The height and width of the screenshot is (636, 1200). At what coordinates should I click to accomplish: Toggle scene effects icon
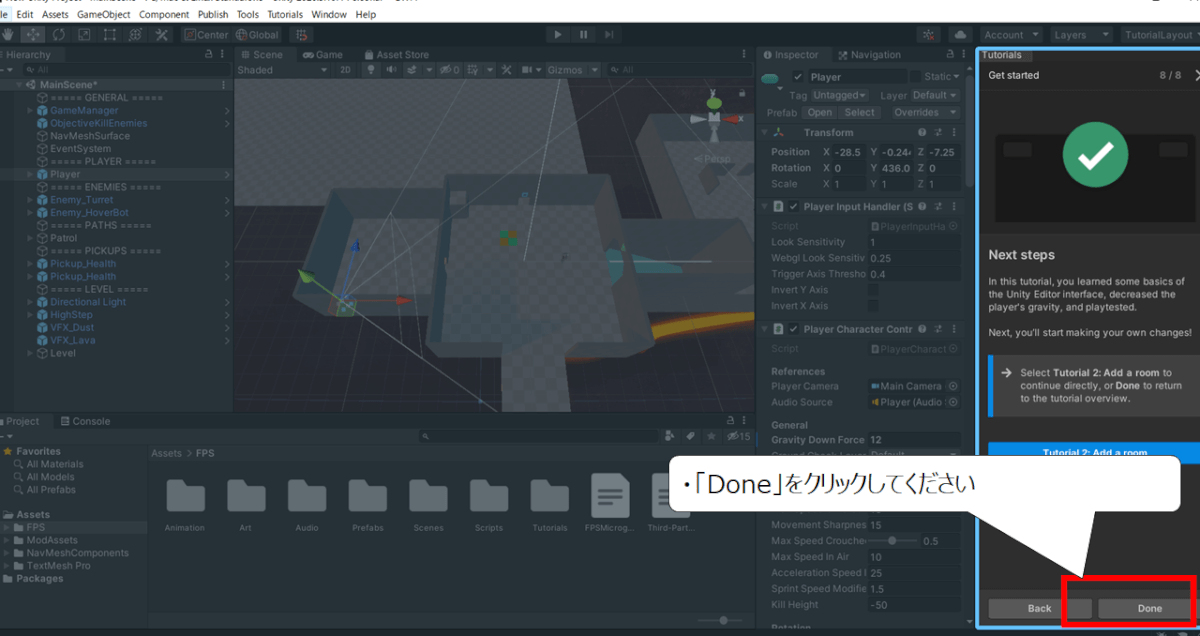414,70
